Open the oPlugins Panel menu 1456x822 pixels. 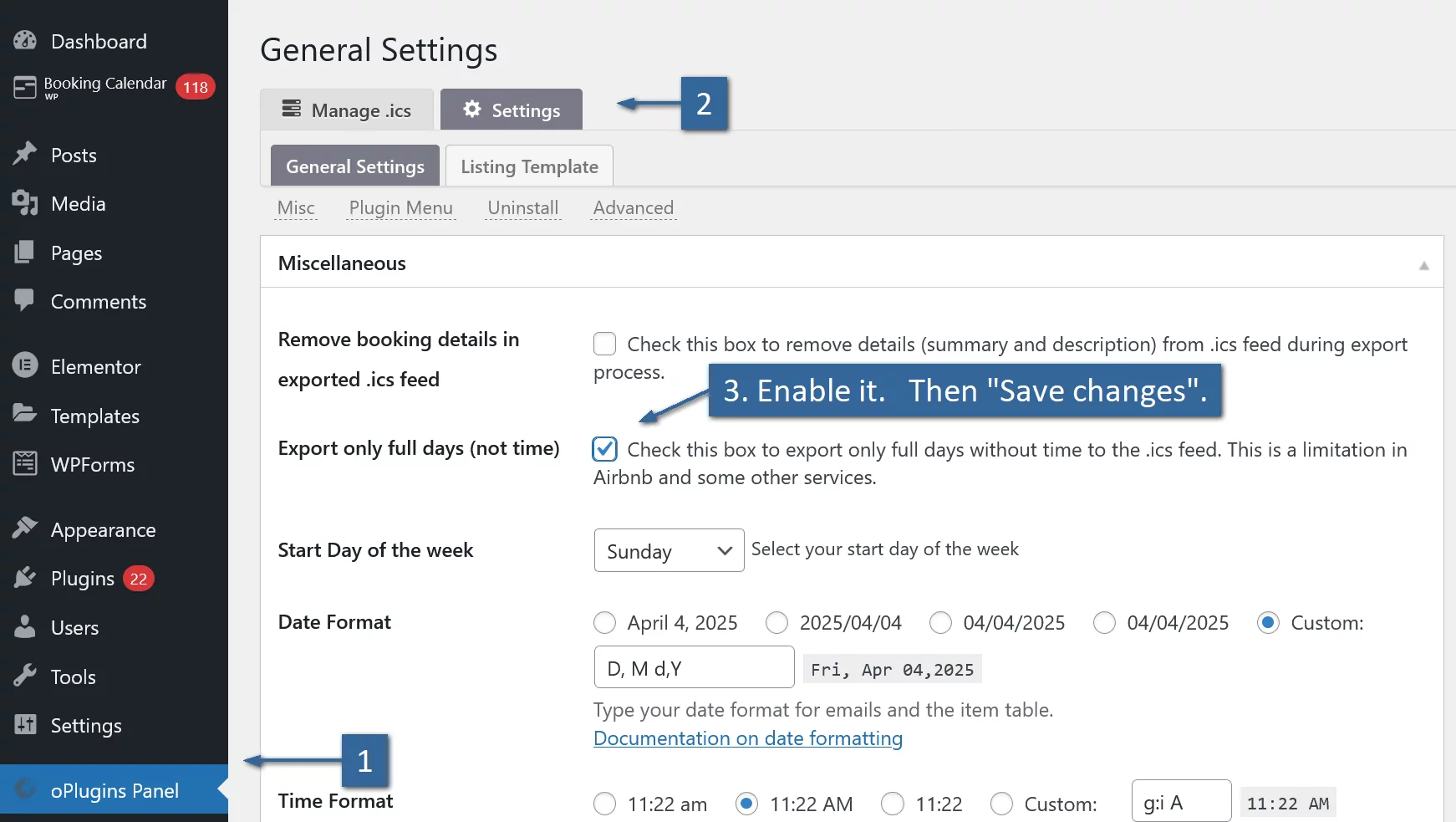114,789
